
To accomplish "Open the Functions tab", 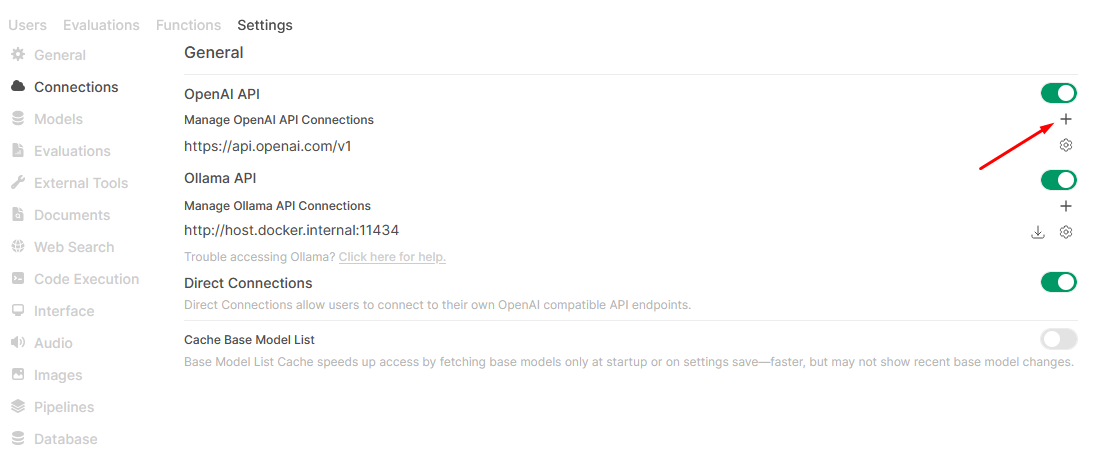I will 188,25.
